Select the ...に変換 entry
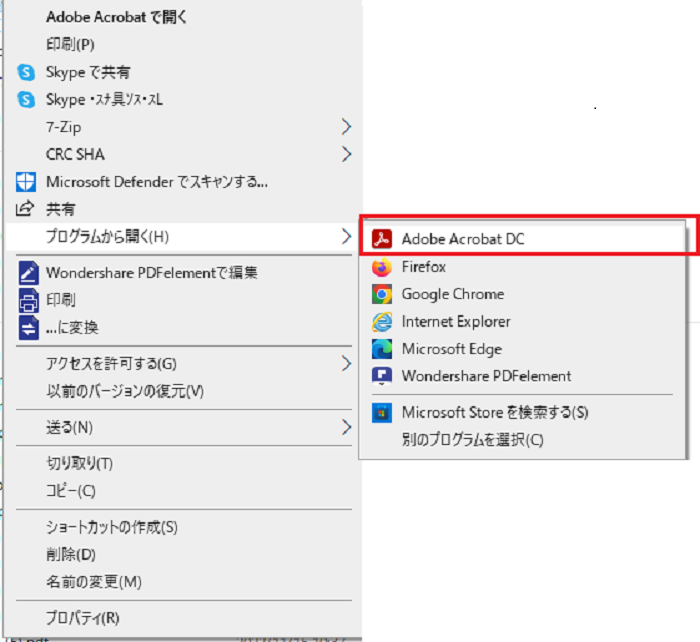The height and width of the screenshot is (642, 700). [x=72, y=328]
